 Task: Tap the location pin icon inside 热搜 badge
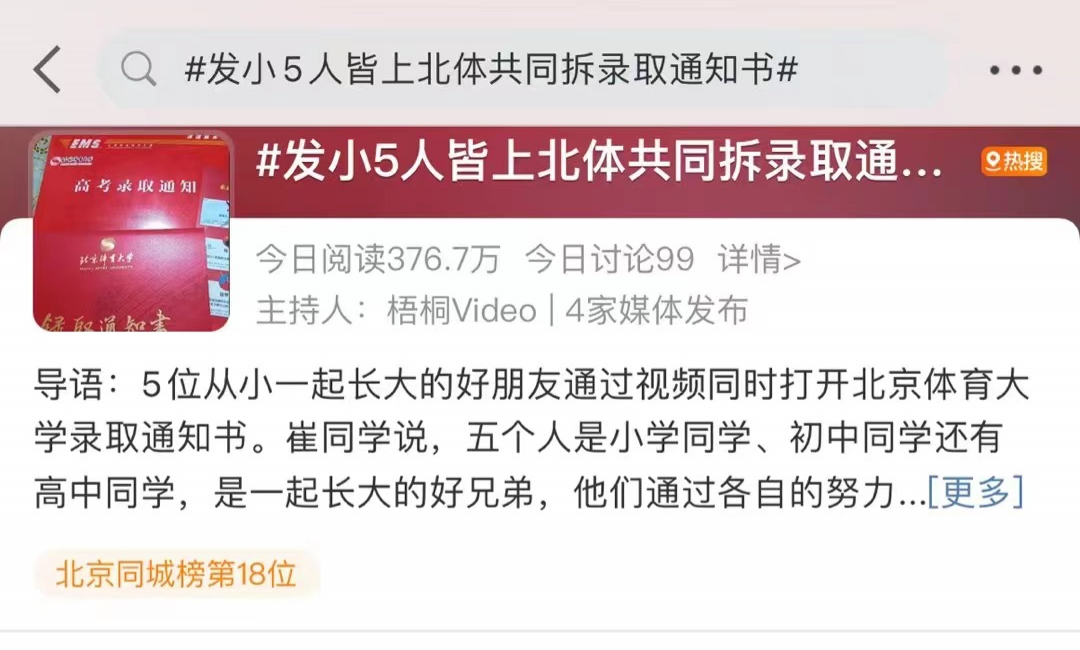click(x=993, y=162)
